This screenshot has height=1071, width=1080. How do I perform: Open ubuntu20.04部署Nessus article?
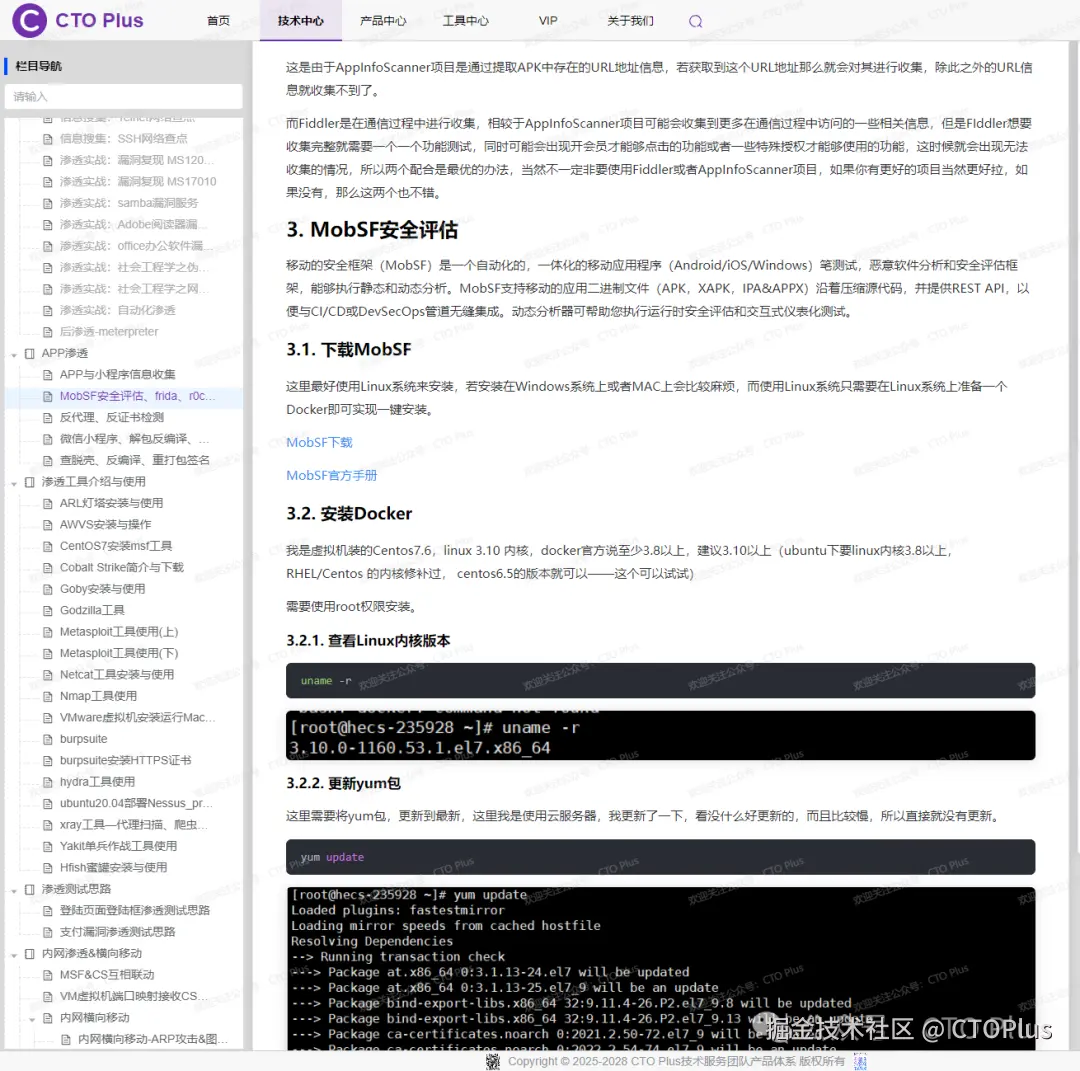point(136,802)
